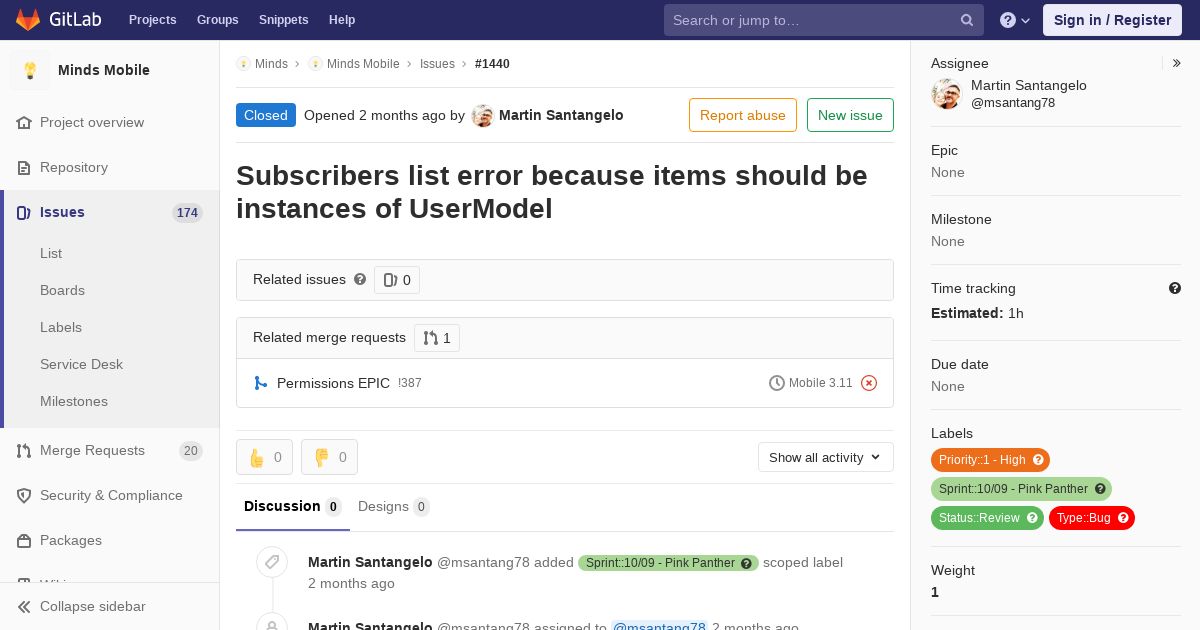Click the assignee avatar in right sidebar
This screenshot has width=1200, height=630.
pyautogui.click(x=946, y=94)
